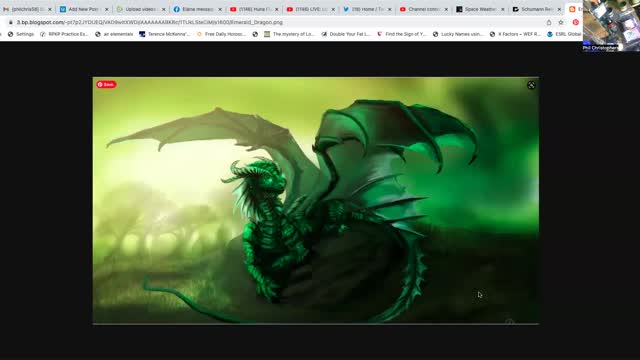Click the expand icon on dragon image

click(x=531, y=85)
